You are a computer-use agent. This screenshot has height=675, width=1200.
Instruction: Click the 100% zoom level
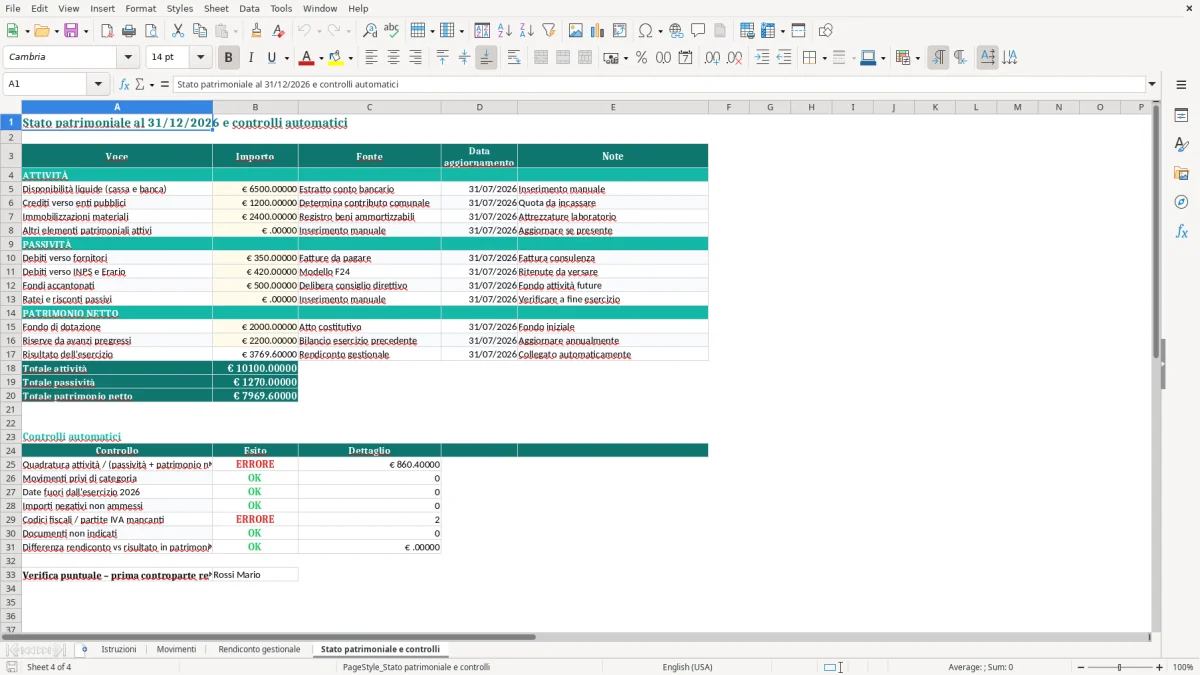click(x=1183, y=667)
